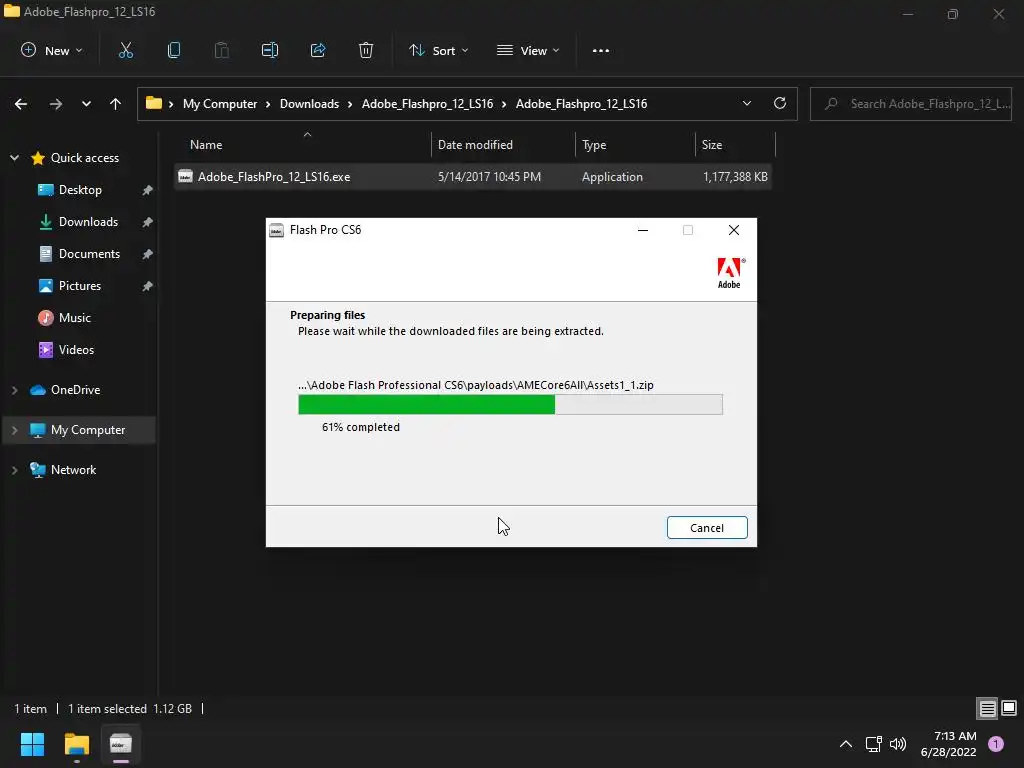This screenshot has height=768, width=1024.
Task: Click the Adobe logo in installer
Action: 729,273
